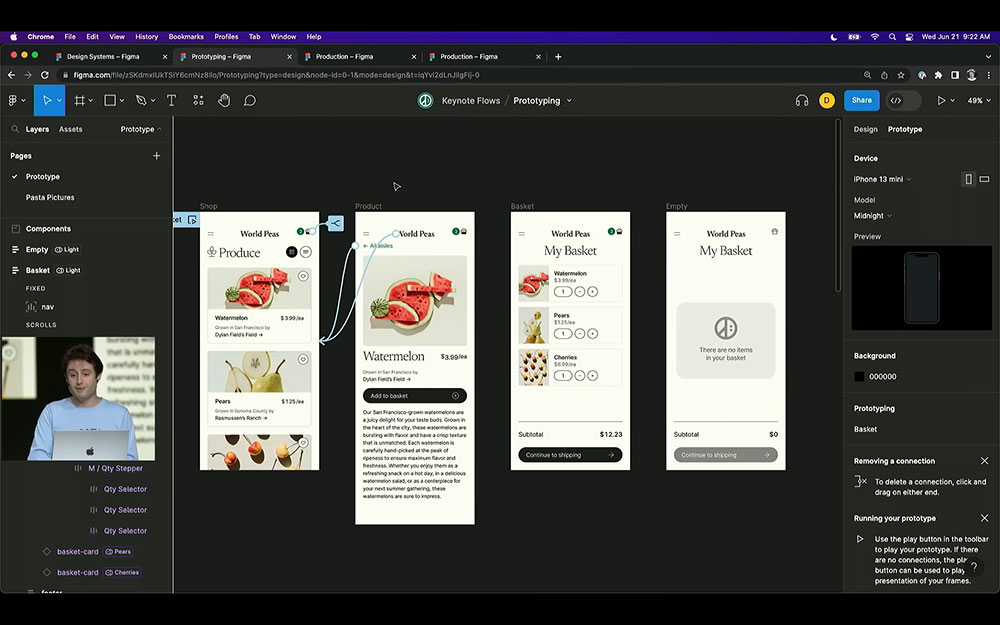Click the headphones audio icon
1000x625 pixels.
(x=801, y=100)
